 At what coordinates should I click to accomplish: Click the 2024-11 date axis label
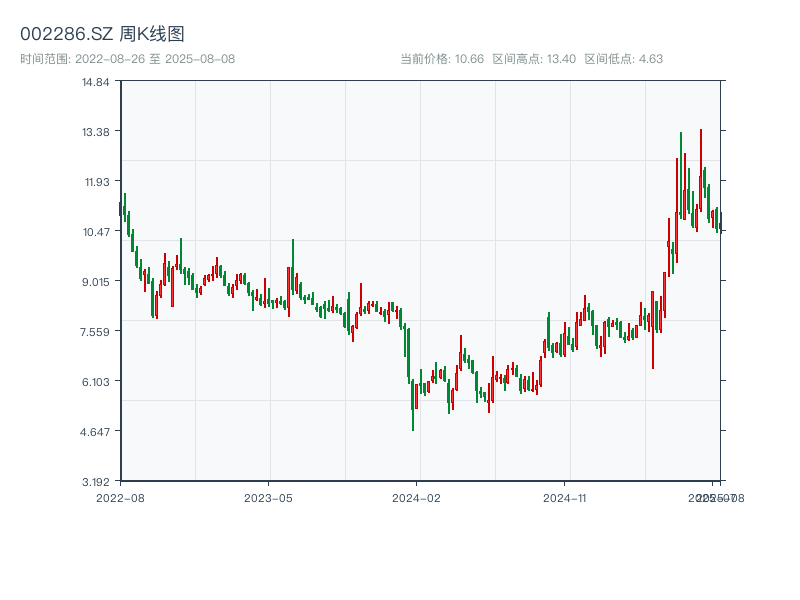tap(565, 497)
